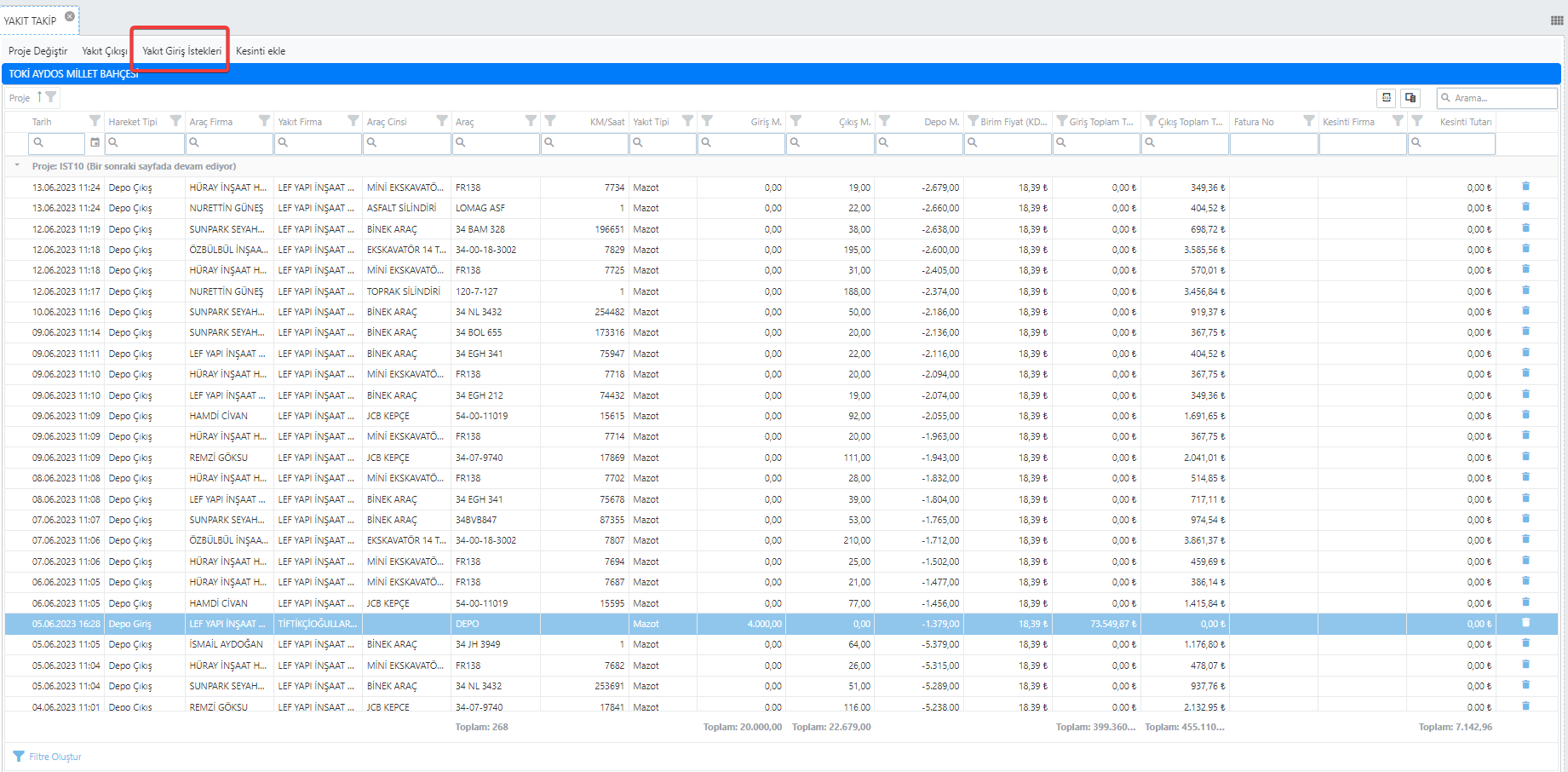
Task: Click the Excel export icon
Action: (x=1387, y=98)
